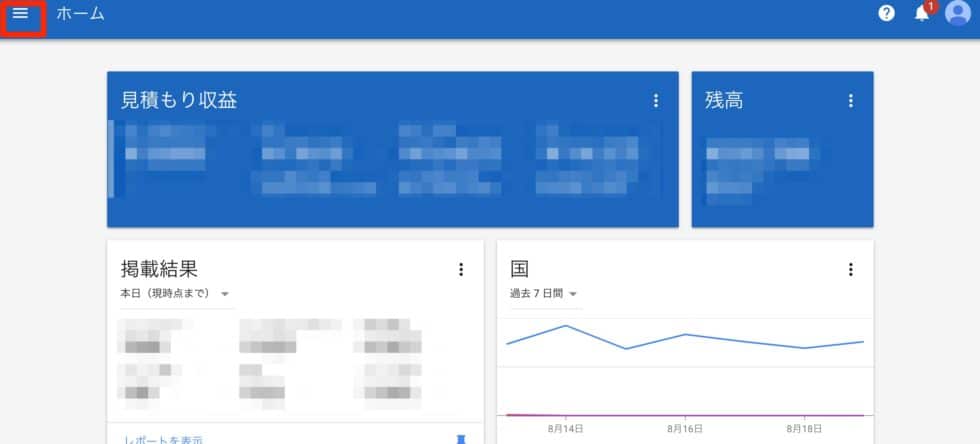
Task: Click the ホーム page title
Action: coord(80,14)
